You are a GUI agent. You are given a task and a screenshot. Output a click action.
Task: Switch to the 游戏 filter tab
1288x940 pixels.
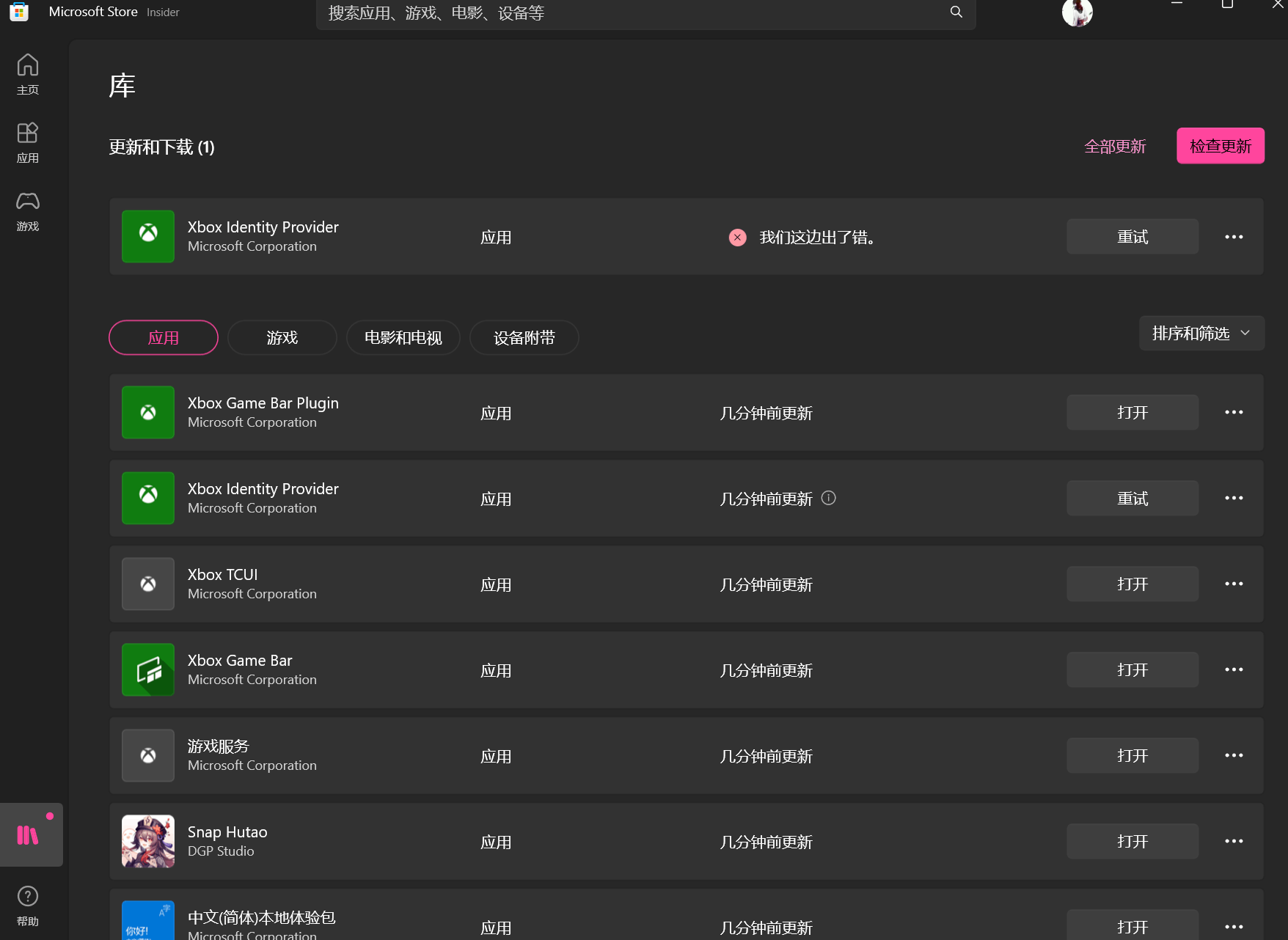(282, 337)
